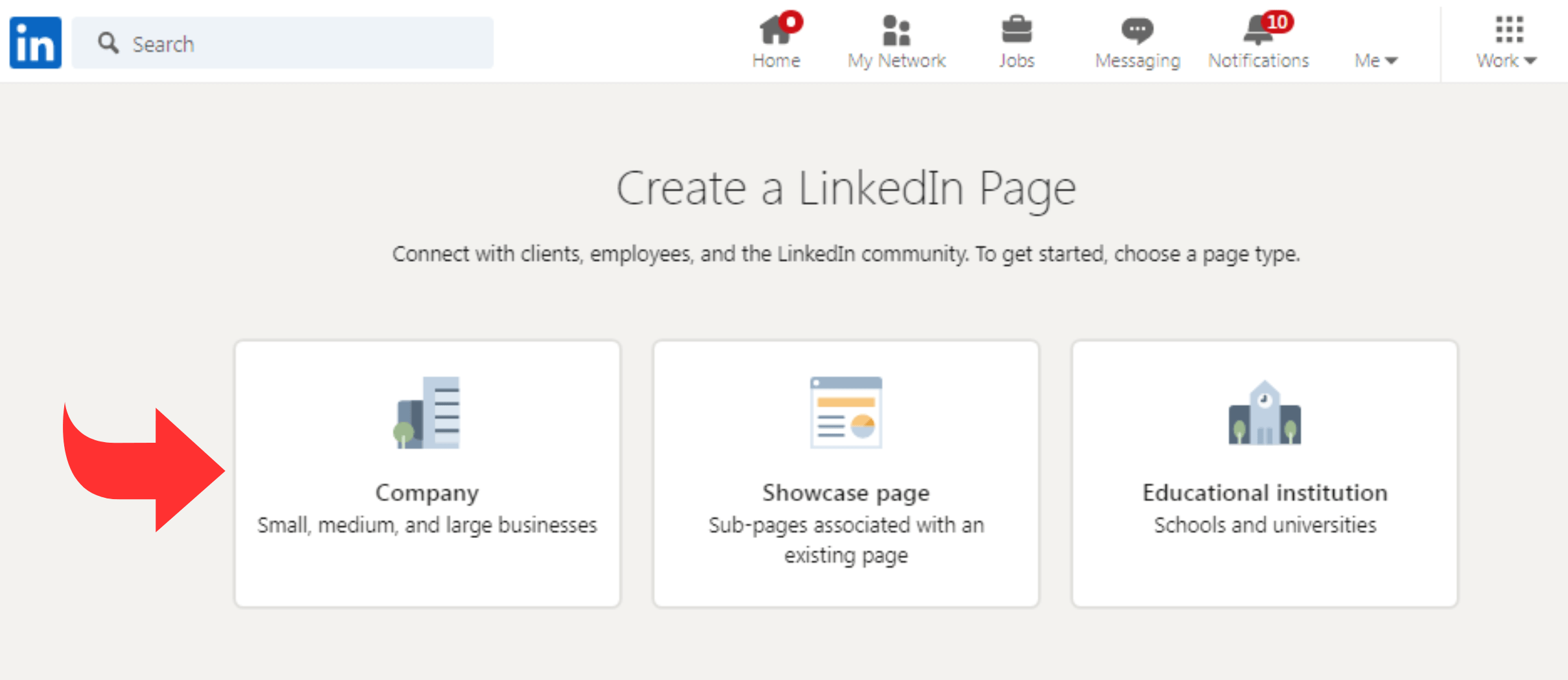The width and height of the screenshot is (1568, 680).
Task: Open the Messaging speech bubble icon
Action: 1136,29
